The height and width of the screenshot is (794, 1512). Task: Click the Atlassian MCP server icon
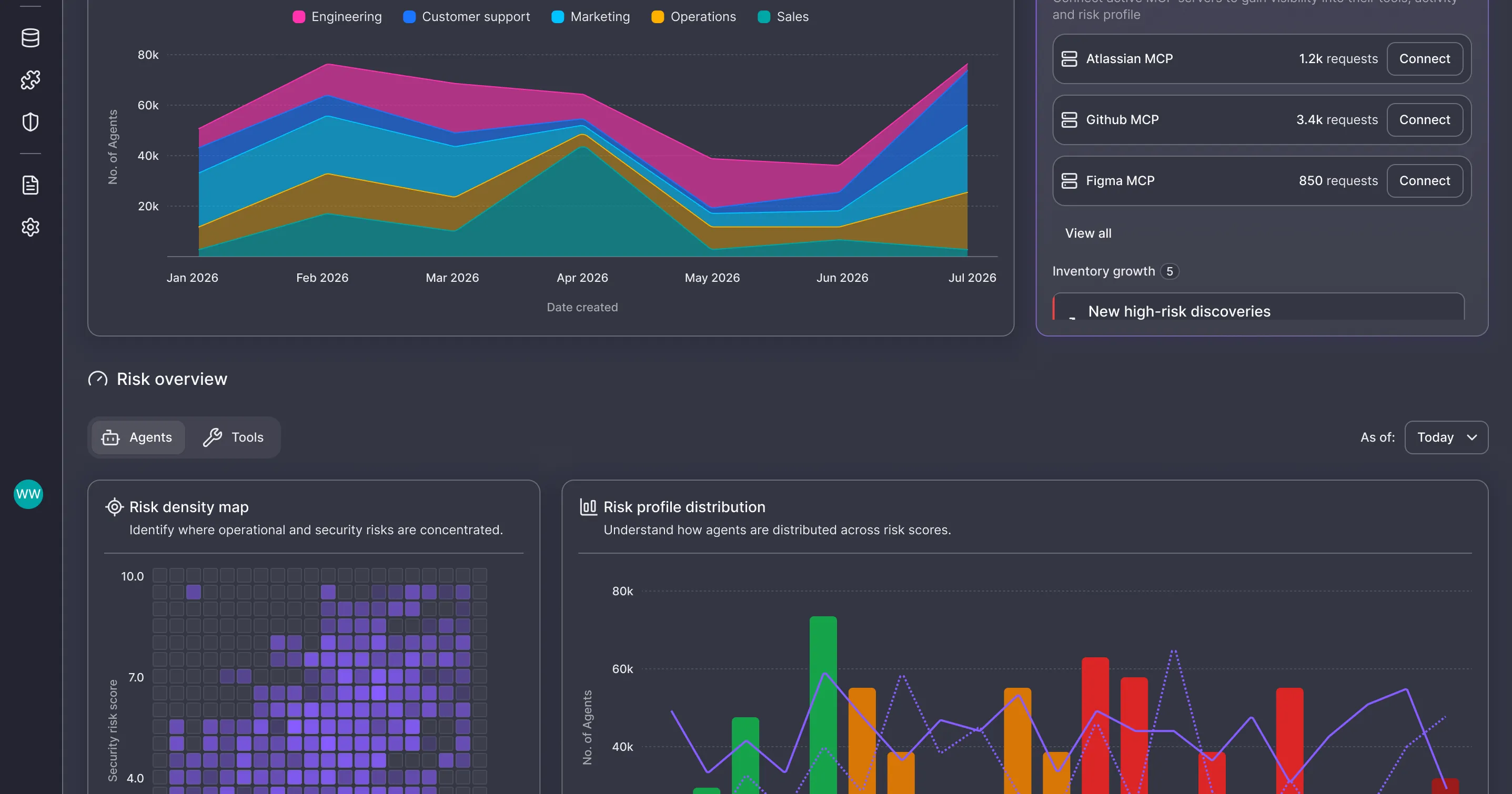[x=1070, y=59]
